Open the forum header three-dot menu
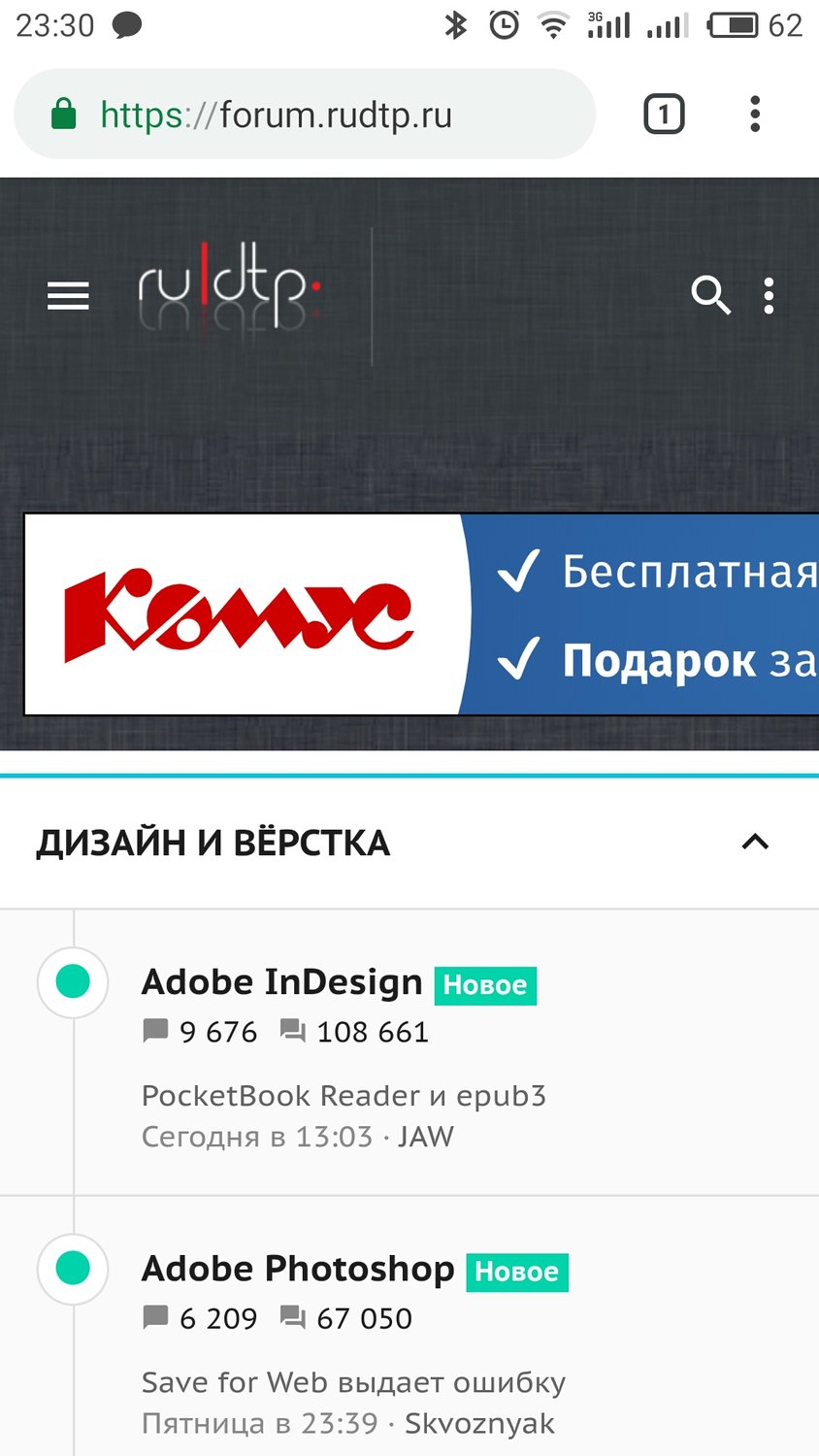 769,295
